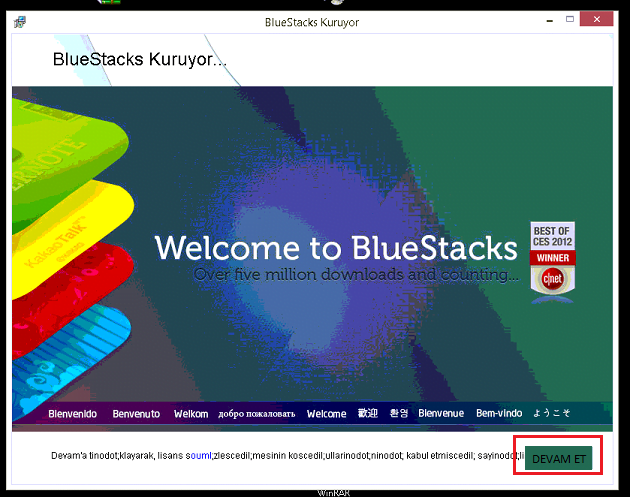Screen dimensions: 630x497
Task: Click the Japanese 'ようこそ' greeting
Action: pos(552,413)
